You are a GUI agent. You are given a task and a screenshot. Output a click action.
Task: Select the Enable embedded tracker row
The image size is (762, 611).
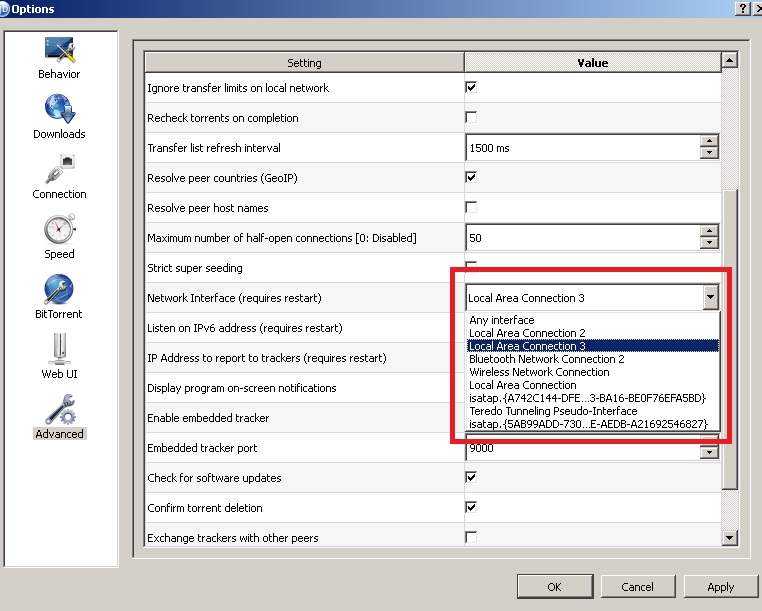pyautogui.click(x=304, y=418)
